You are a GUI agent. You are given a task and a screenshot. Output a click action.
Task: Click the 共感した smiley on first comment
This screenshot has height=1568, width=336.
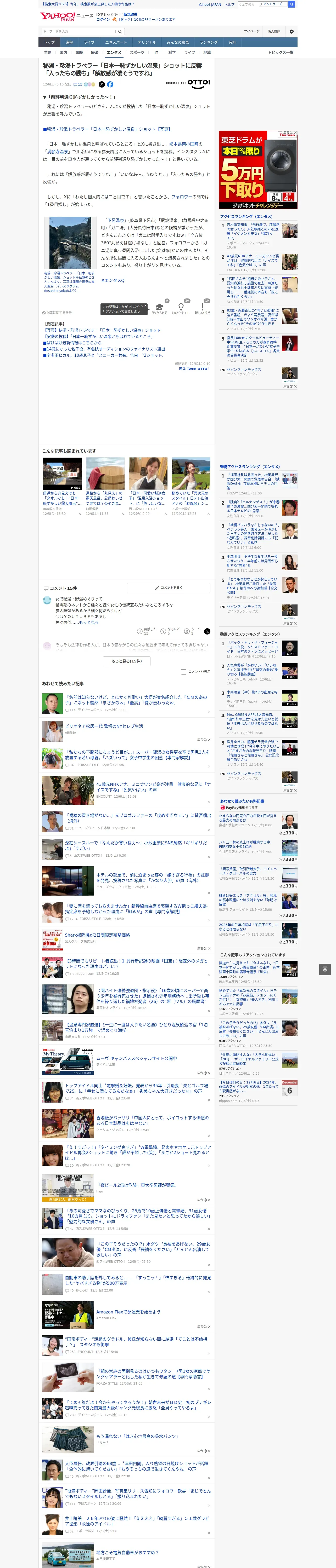[x=140, y=631]
